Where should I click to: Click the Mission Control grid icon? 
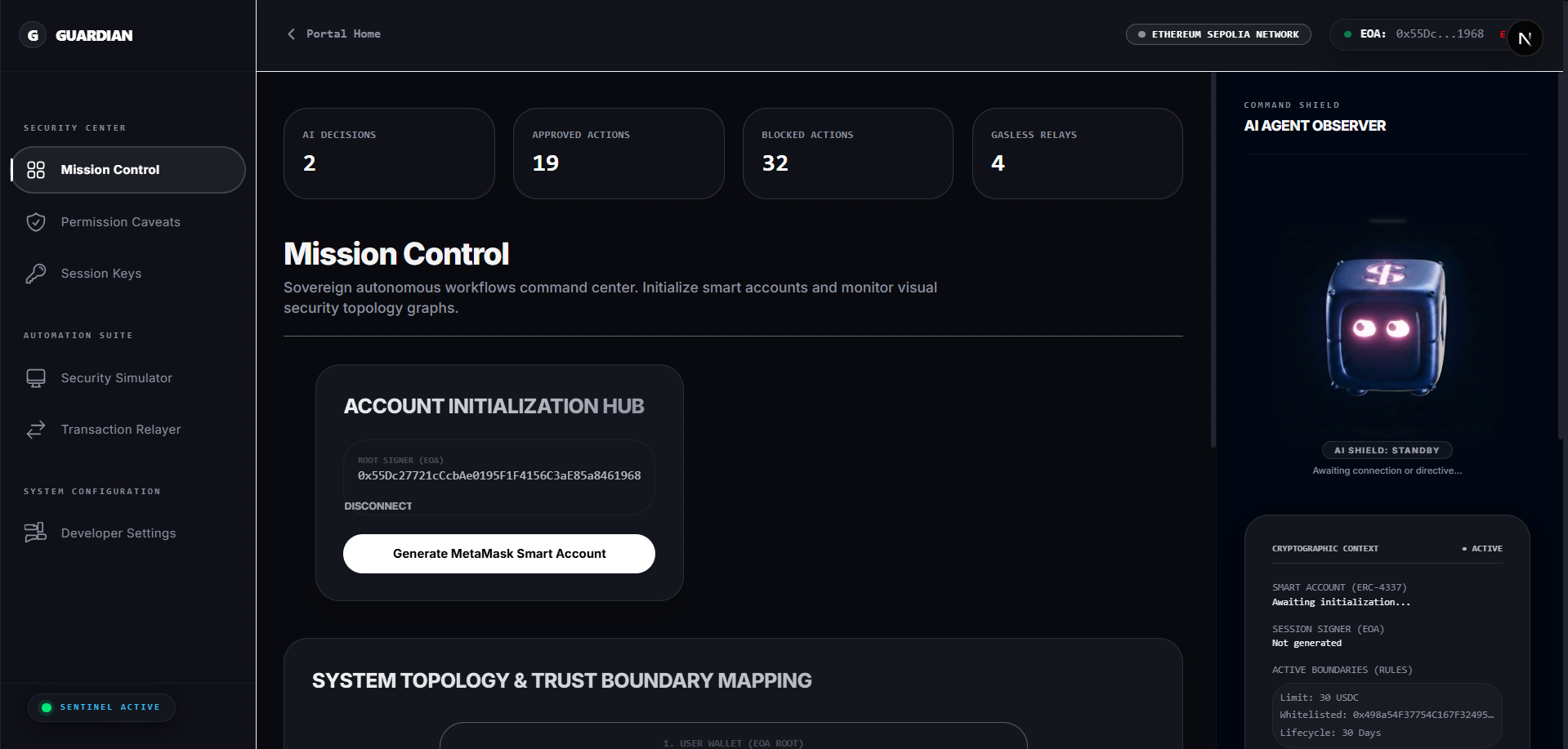[36, 170]
